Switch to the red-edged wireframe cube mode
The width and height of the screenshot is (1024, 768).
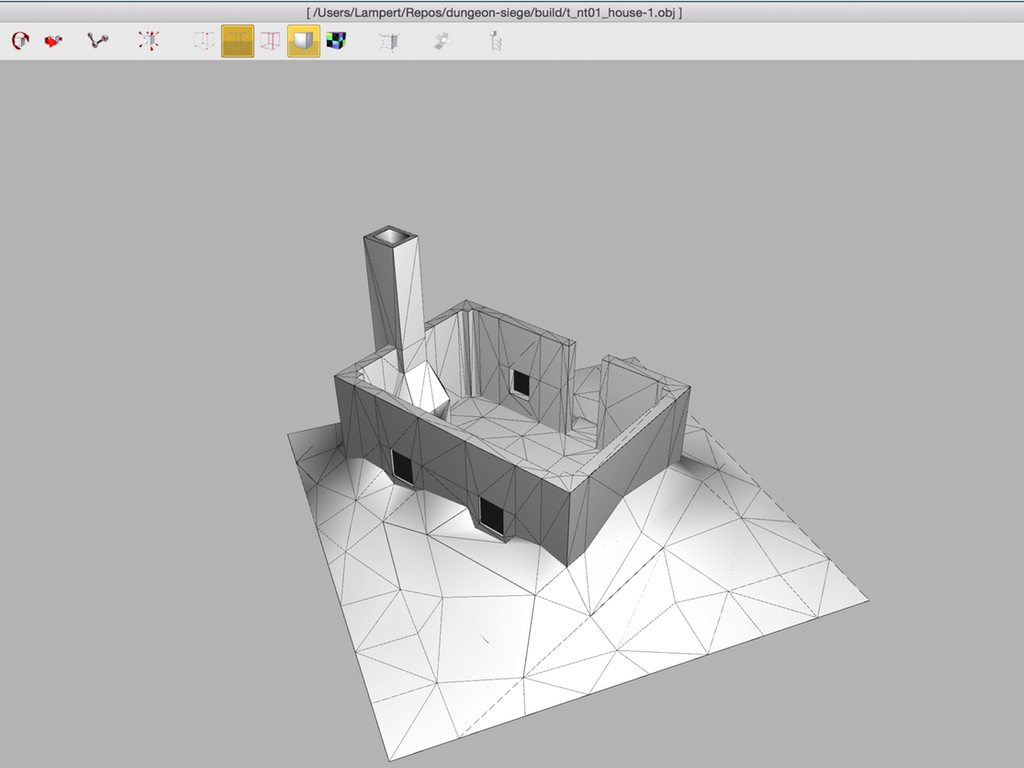270,41
